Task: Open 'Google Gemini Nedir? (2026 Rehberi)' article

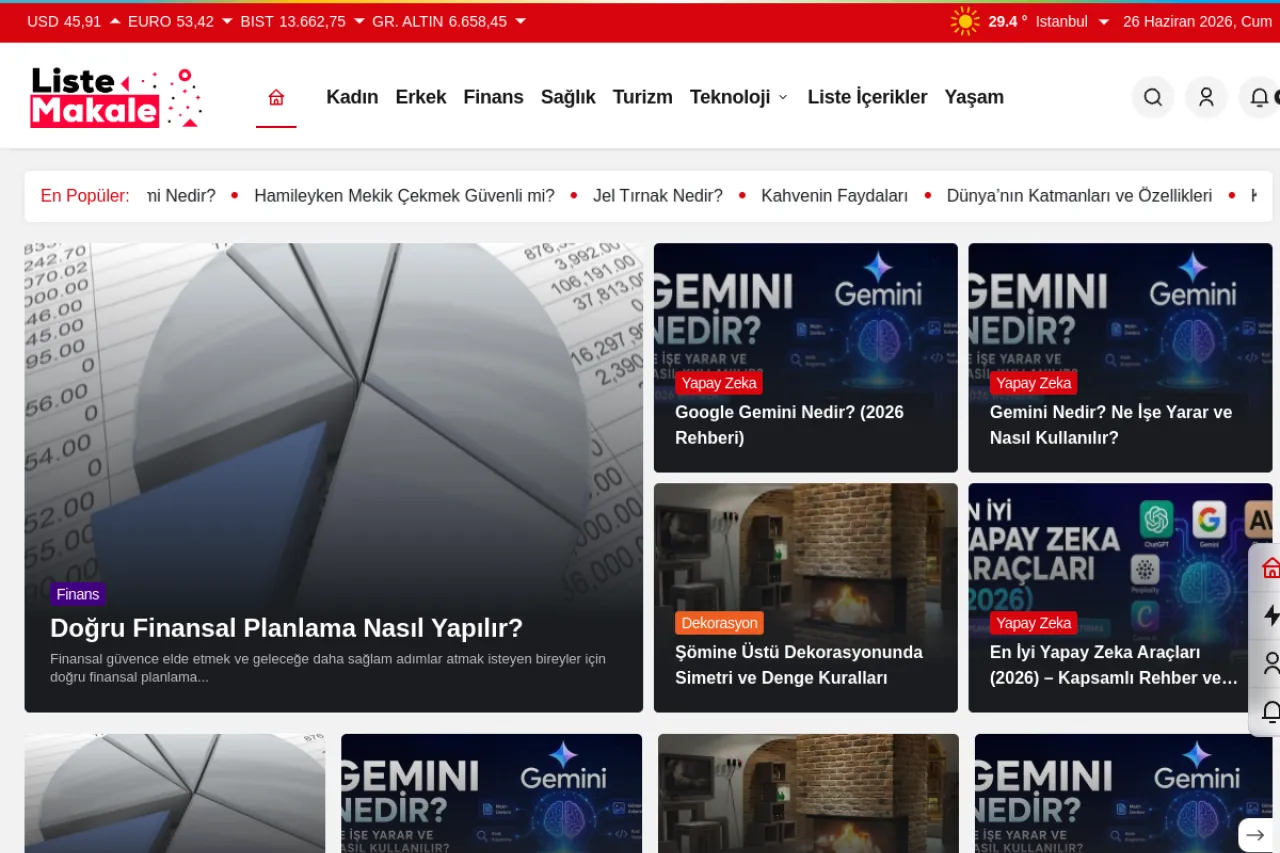Action: (x=789, y=425)
